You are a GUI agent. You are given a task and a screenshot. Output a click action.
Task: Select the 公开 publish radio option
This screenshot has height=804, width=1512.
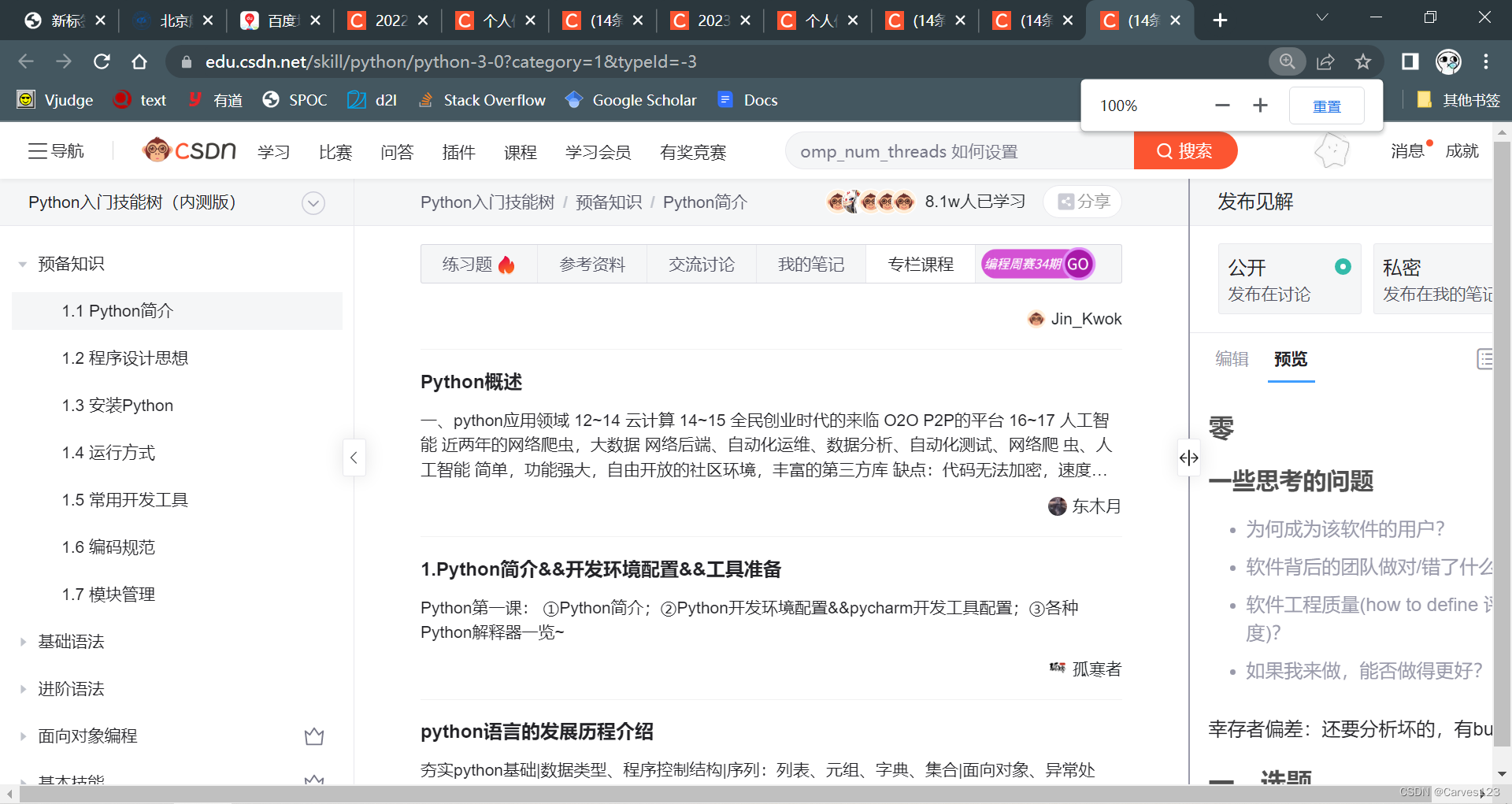pyautogui.click(x=1343, y=267)
